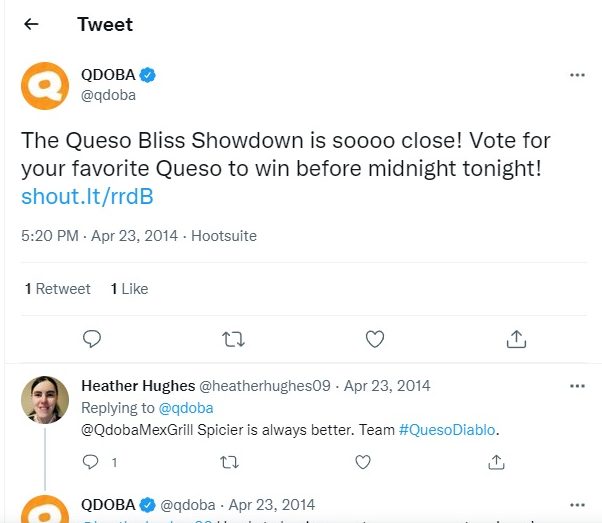Open the shout.lt/rrdB link

tap(87, 196)
